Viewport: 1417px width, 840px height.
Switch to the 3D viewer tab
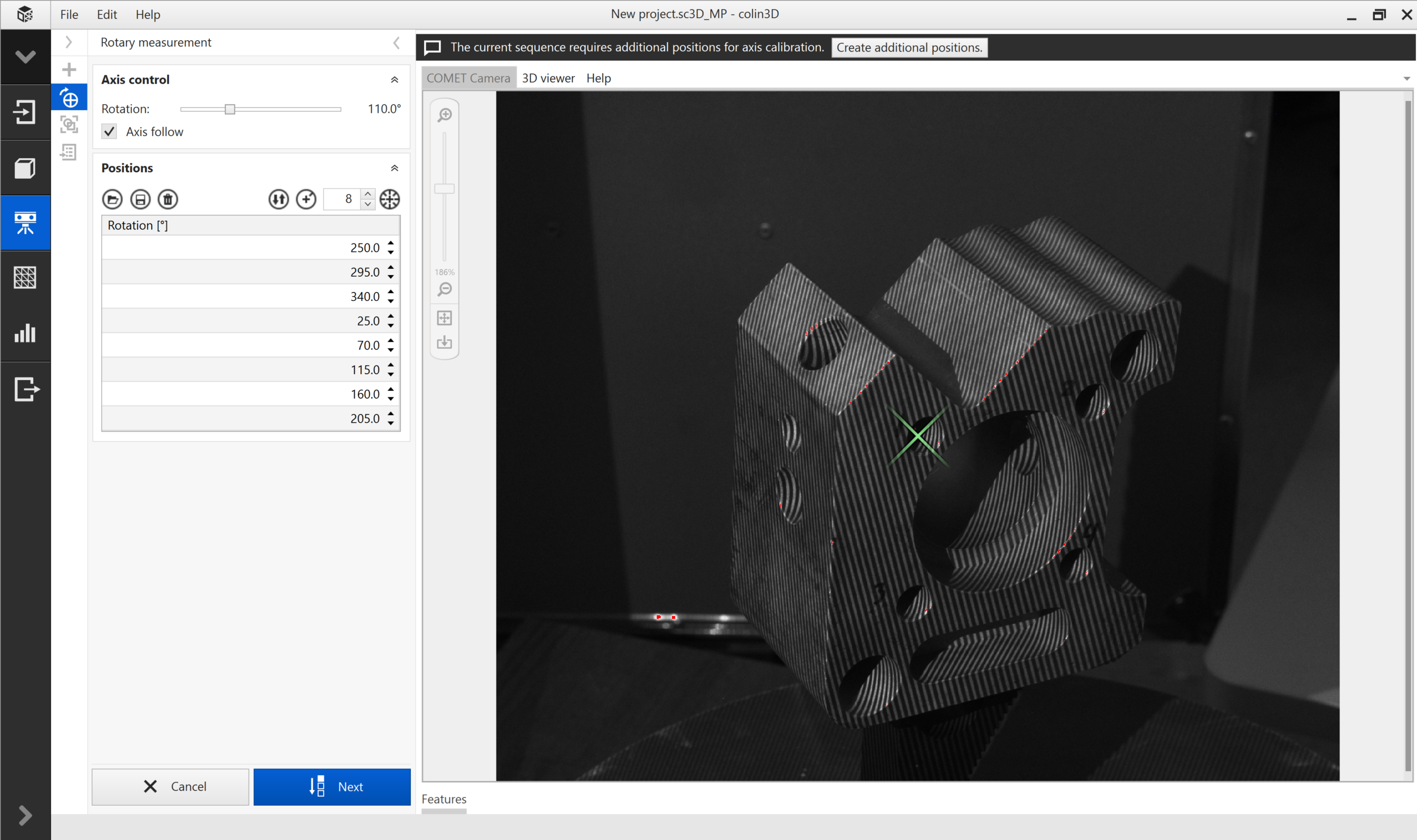[x=547, y=78]
